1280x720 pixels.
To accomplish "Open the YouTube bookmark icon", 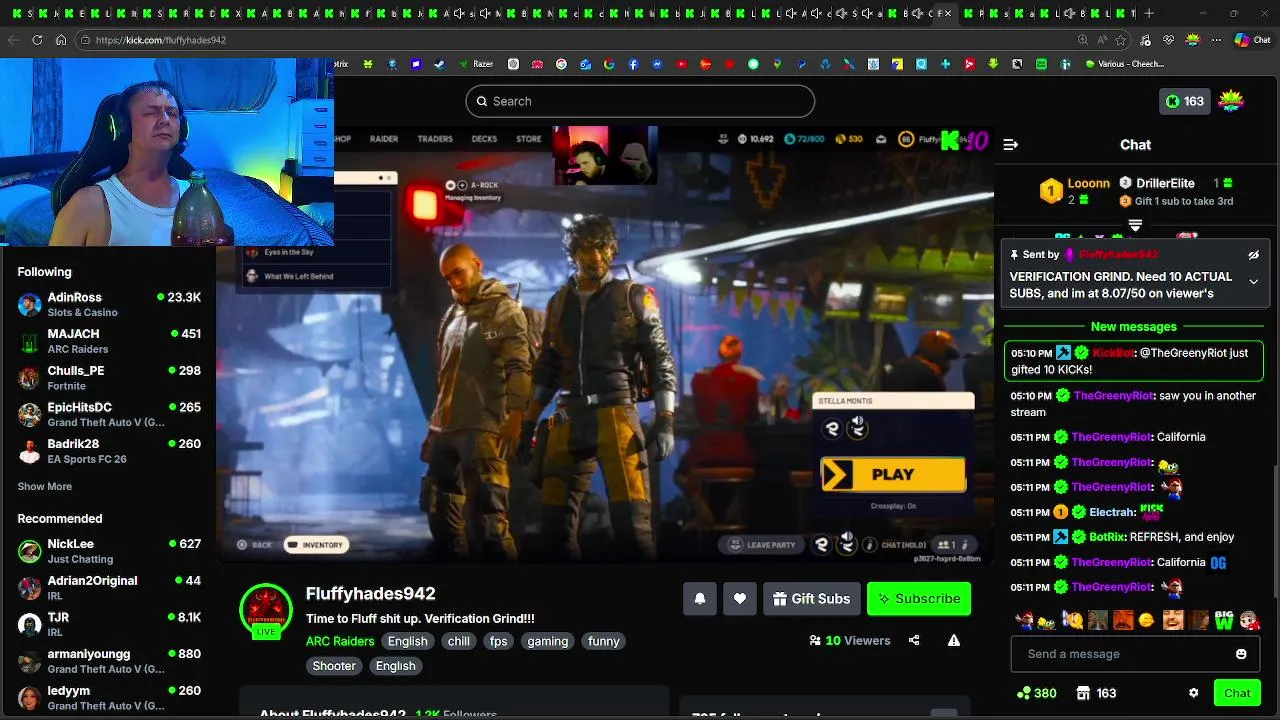I will click(681, 64).
